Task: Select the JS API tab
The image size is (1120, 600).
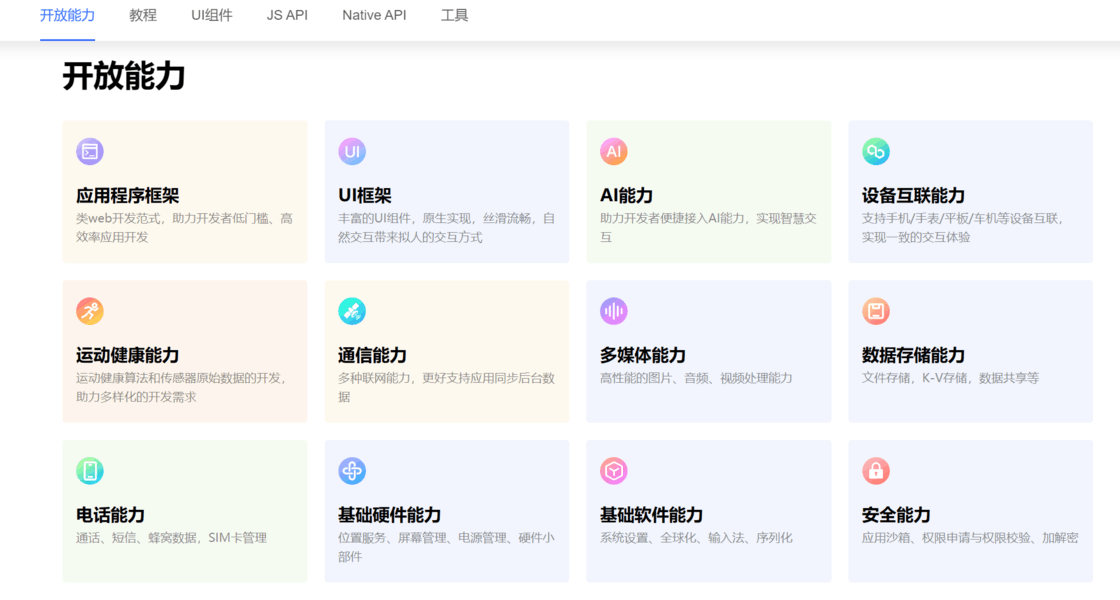Action: [287, 15]
